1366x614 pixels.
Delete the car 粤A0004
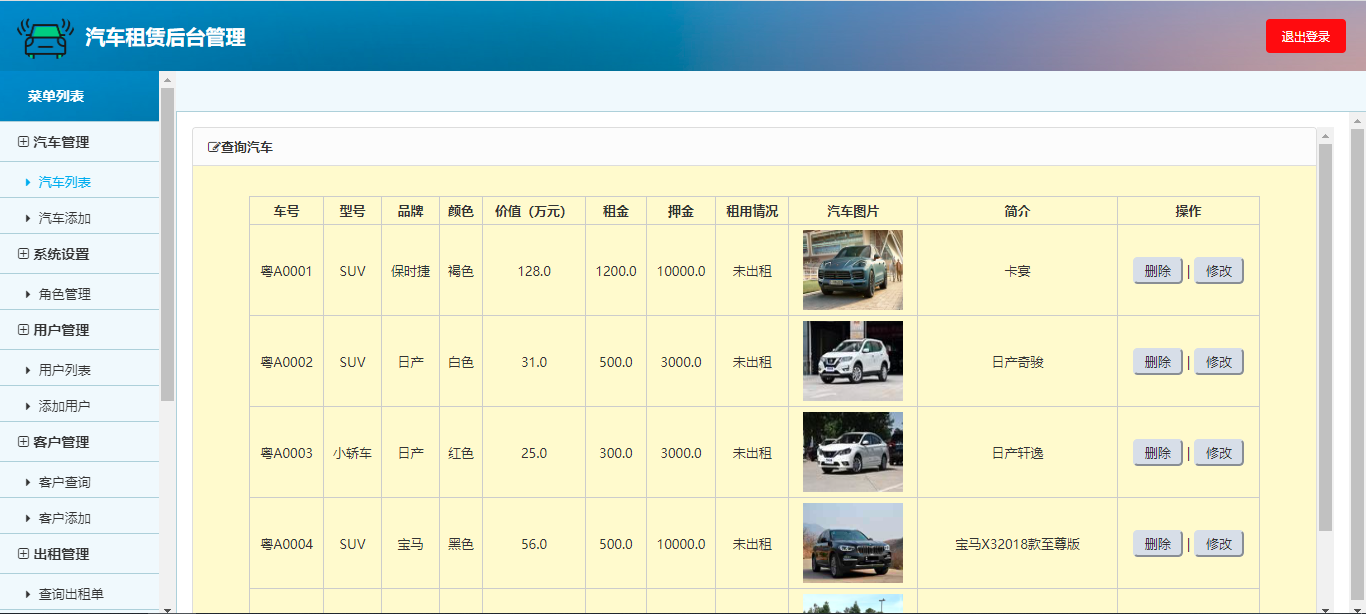pos(1158,544)
